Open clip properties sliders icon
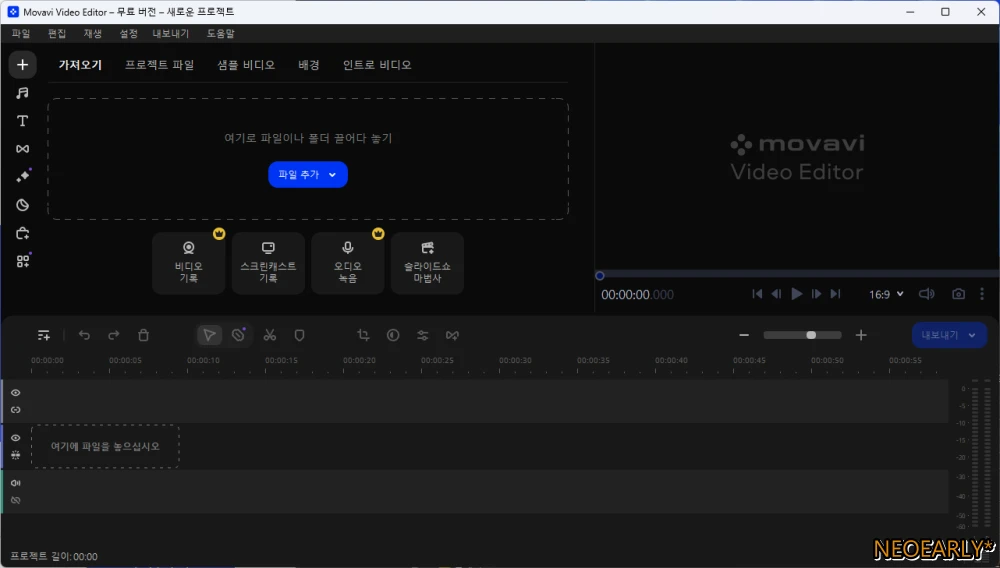The height and width of the screenshot is (568, 1000). point(423,335)
